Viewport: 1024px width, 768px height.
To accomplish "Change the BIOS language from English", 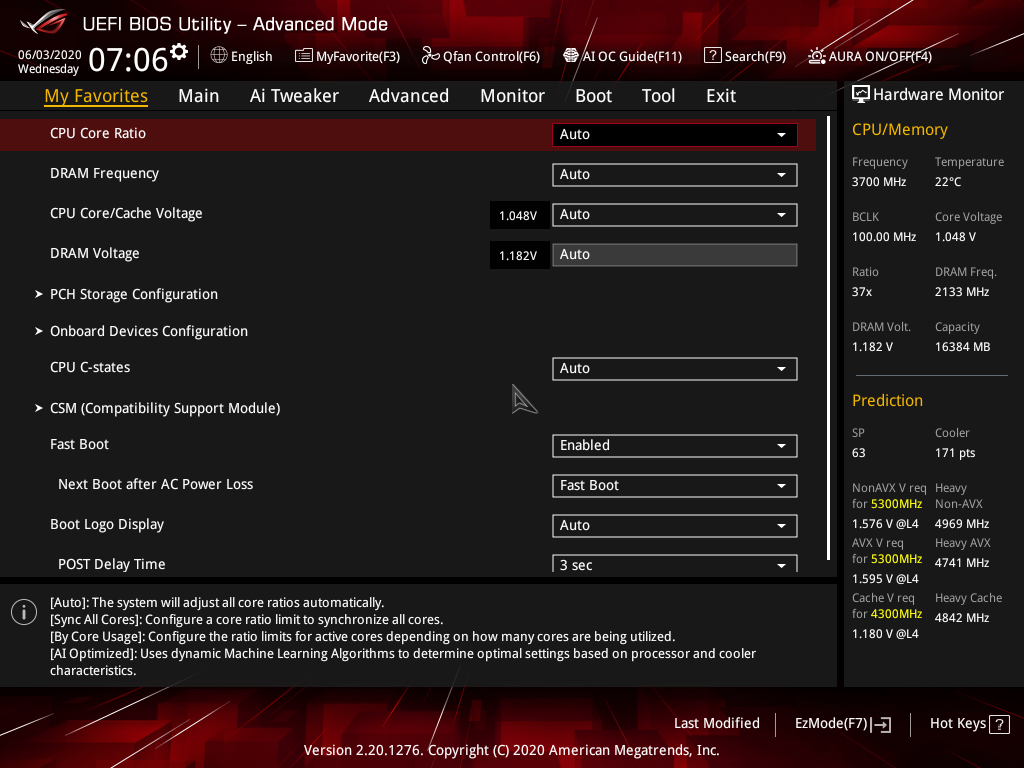I will (x=241, y=56).
